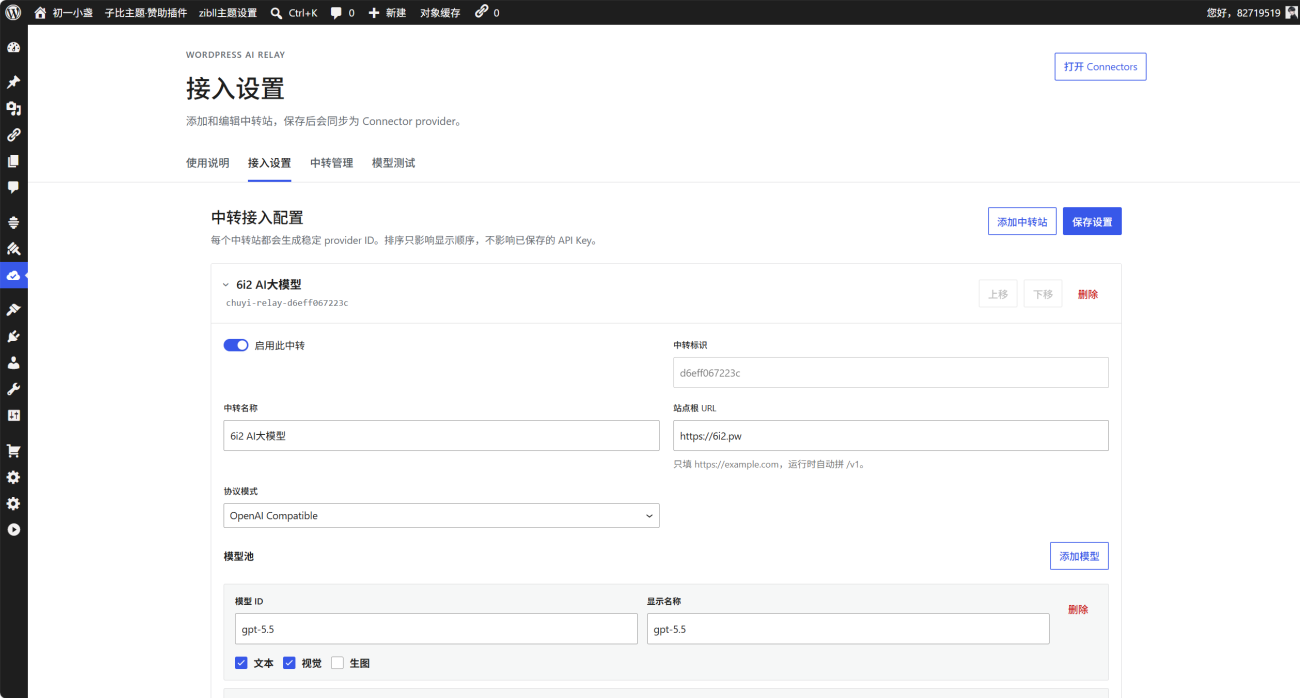
Task: Open the WordPress logo menu
Action: pyautogui.click(x=13, y=12)
